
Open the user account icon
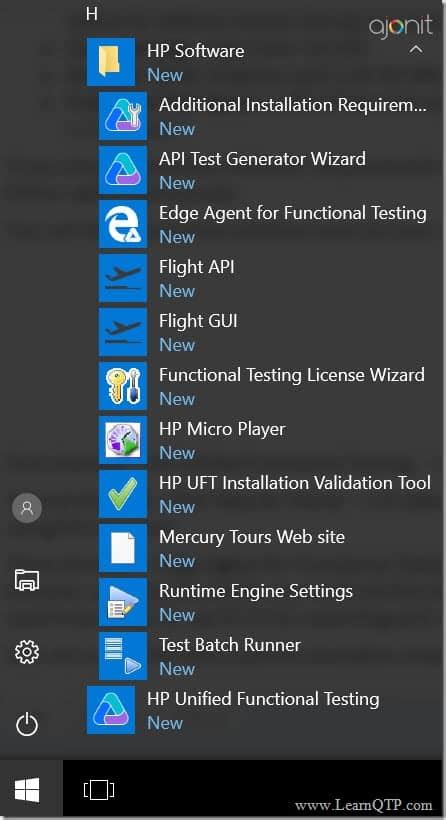(27, 507)
